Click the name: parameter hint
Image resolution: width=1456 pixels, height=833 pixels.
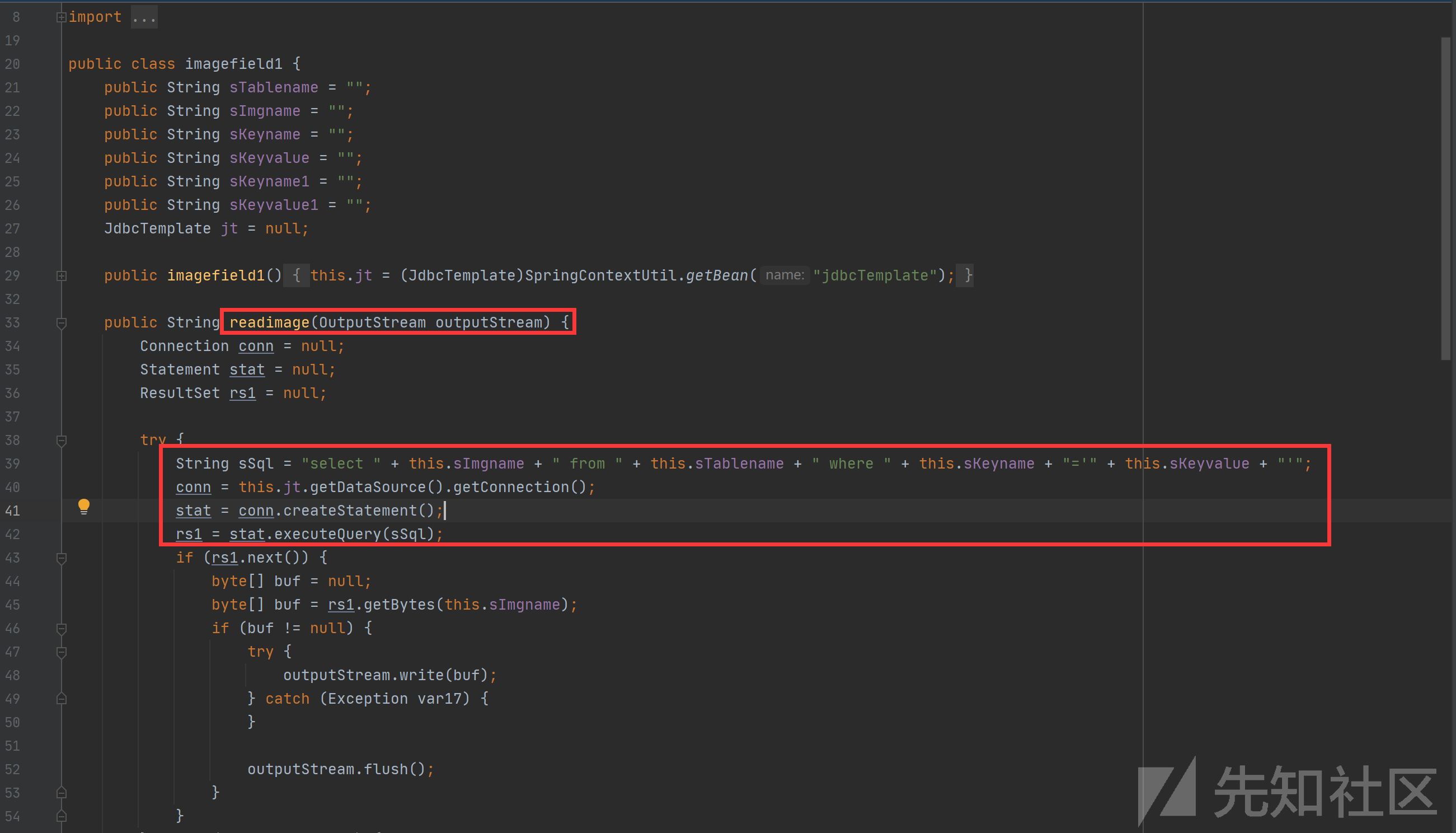pos(785,276)
